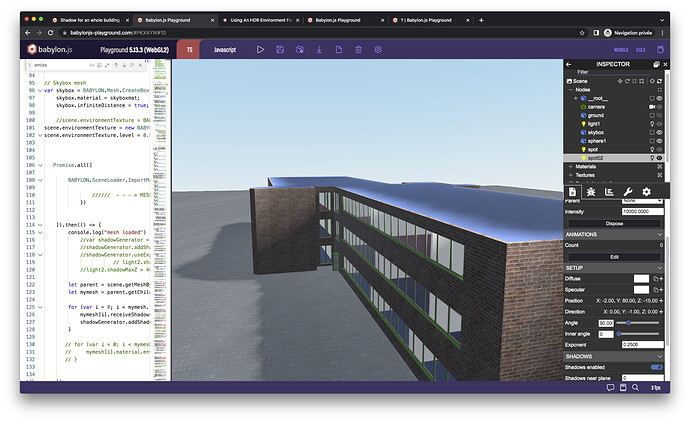Expand Specular color components with plus

tap(661, 290)
